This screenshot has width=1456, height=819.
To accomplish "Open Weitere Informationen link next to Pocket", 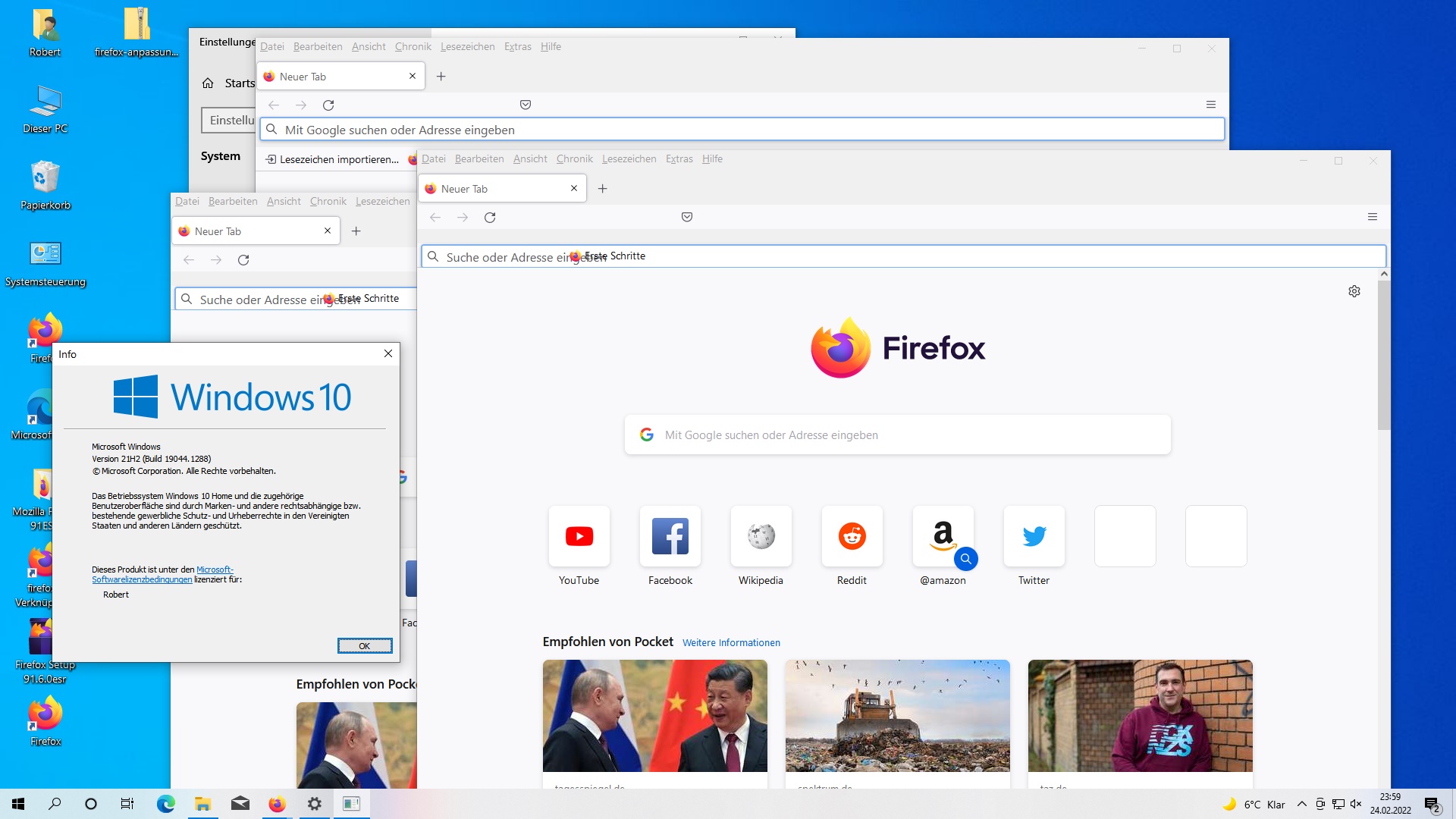I will 731,643.
